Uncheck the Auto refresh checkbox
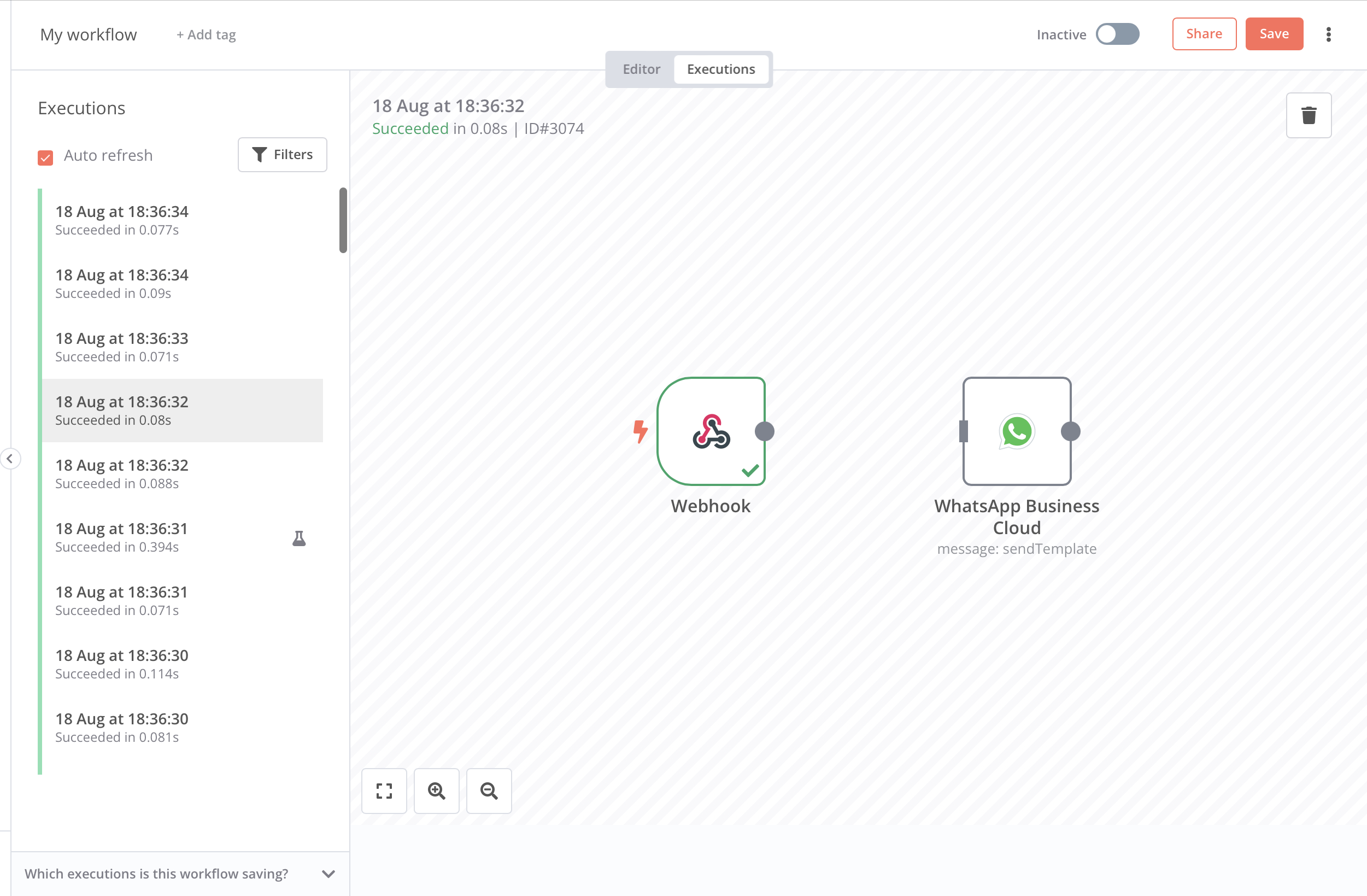This screenshot has height=896, width=1367. [45, 157]
